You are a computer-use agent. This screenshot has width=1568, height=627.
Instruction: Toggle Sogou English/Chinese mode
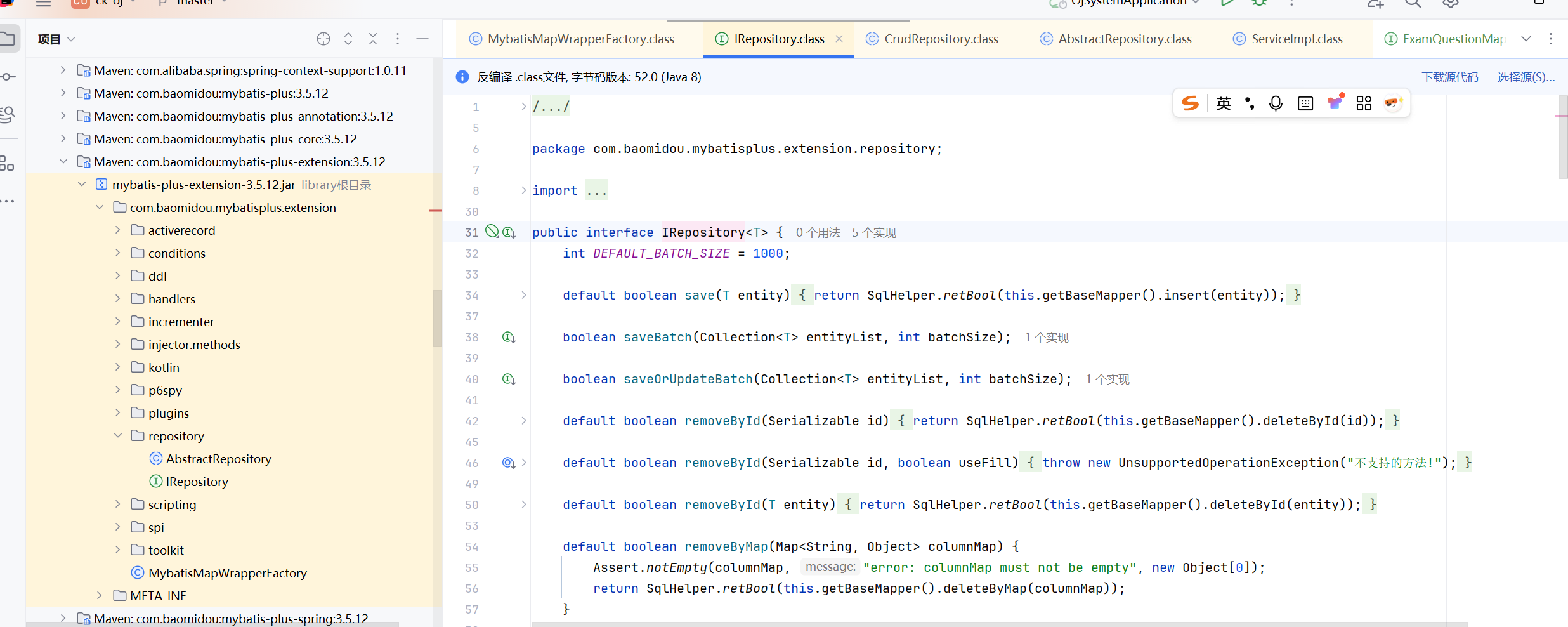1224,103
